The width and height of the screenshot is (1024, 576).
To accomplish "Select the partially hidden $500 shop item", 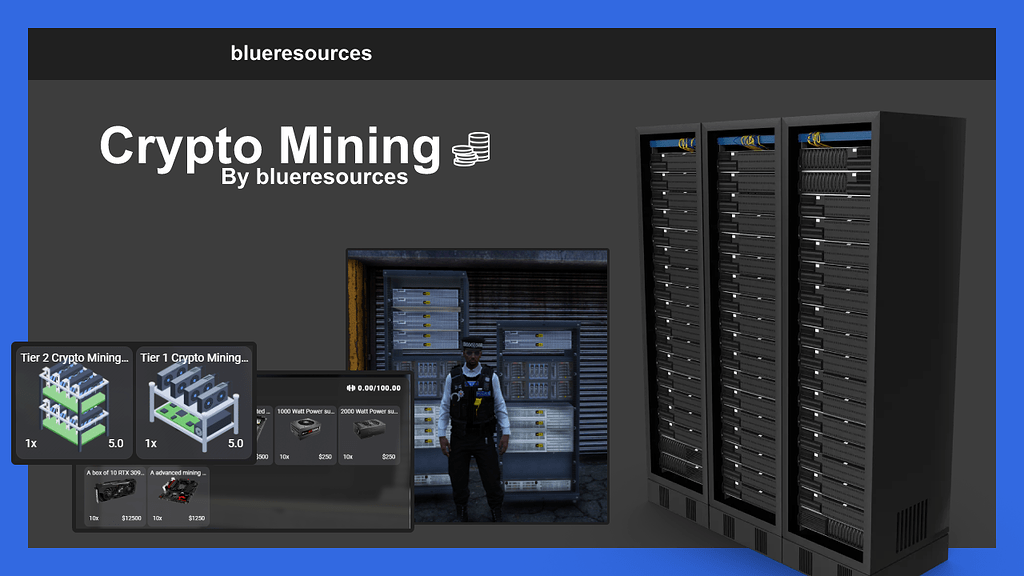I will 263,434.
